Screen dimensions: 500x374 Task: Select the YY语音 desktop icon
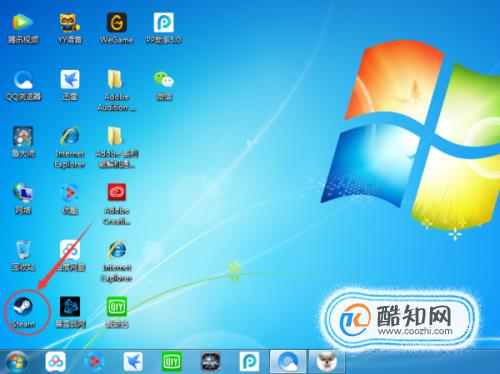(x=70, y=29)
